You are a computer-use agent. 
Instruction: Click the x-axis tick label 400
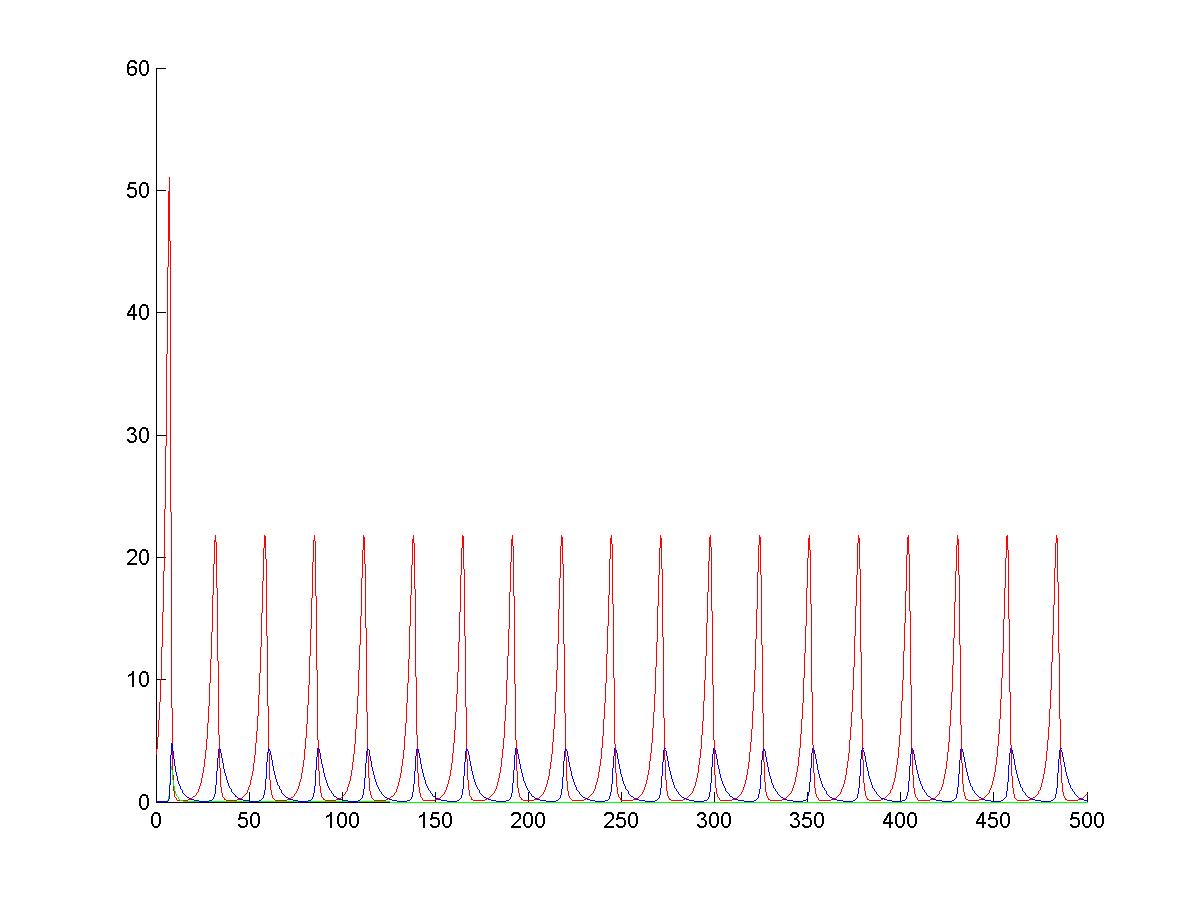coord(900,820)
